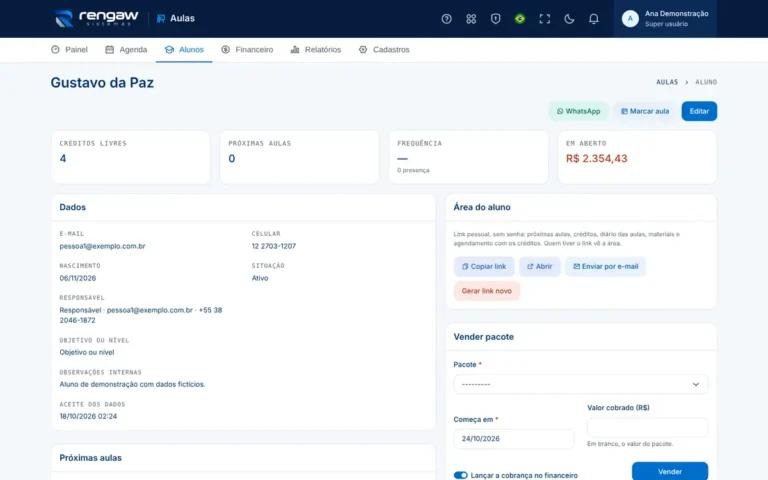768x480 pixels.
Task: Open the apps grid icon
Action: (471, 19)
